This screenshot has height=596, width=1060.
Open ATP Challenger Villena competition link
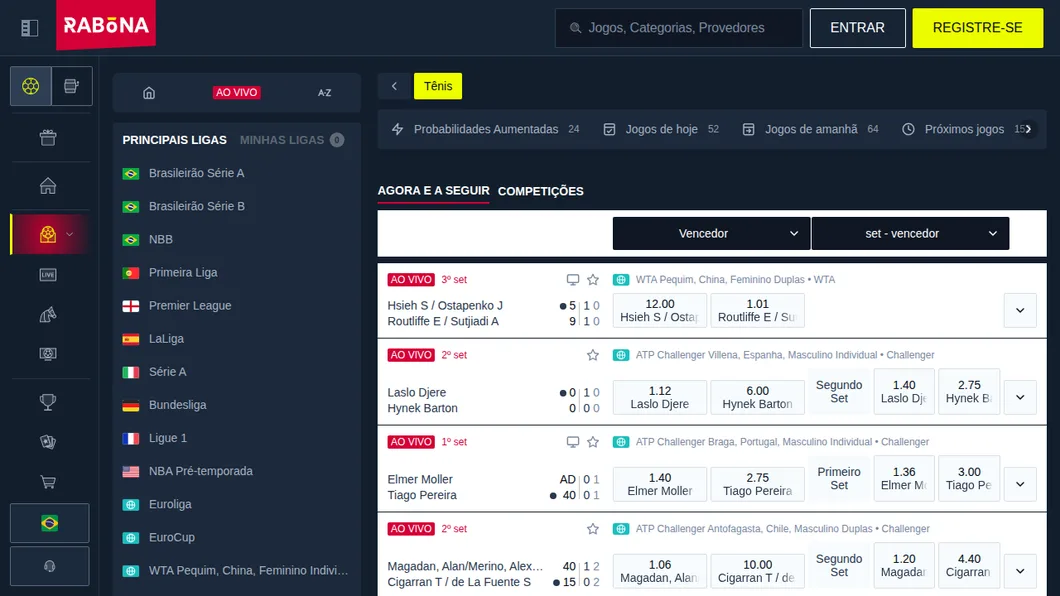pyautogui.click(x=785, y=355)
